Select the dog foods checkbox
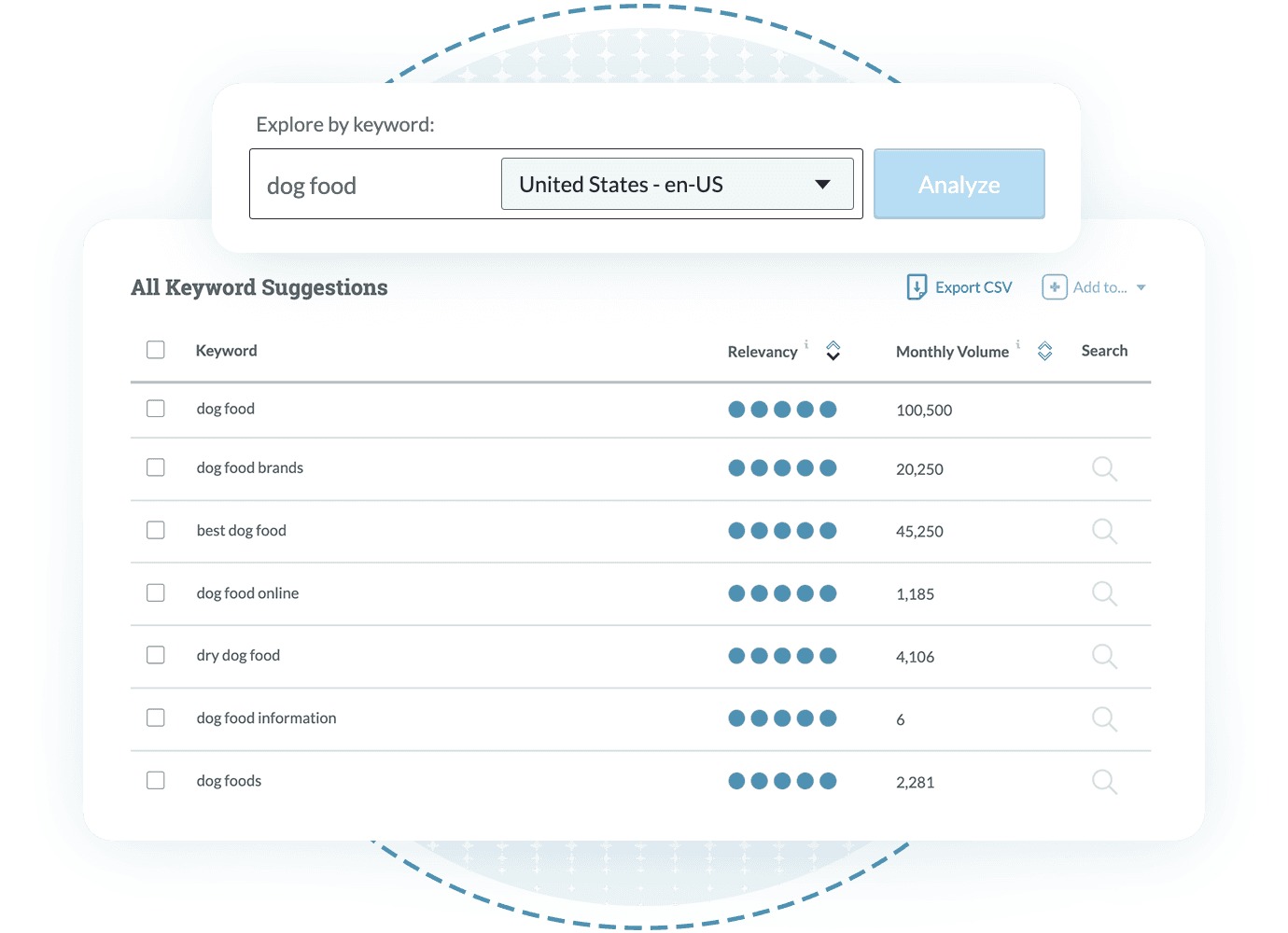 click(156, 780)
